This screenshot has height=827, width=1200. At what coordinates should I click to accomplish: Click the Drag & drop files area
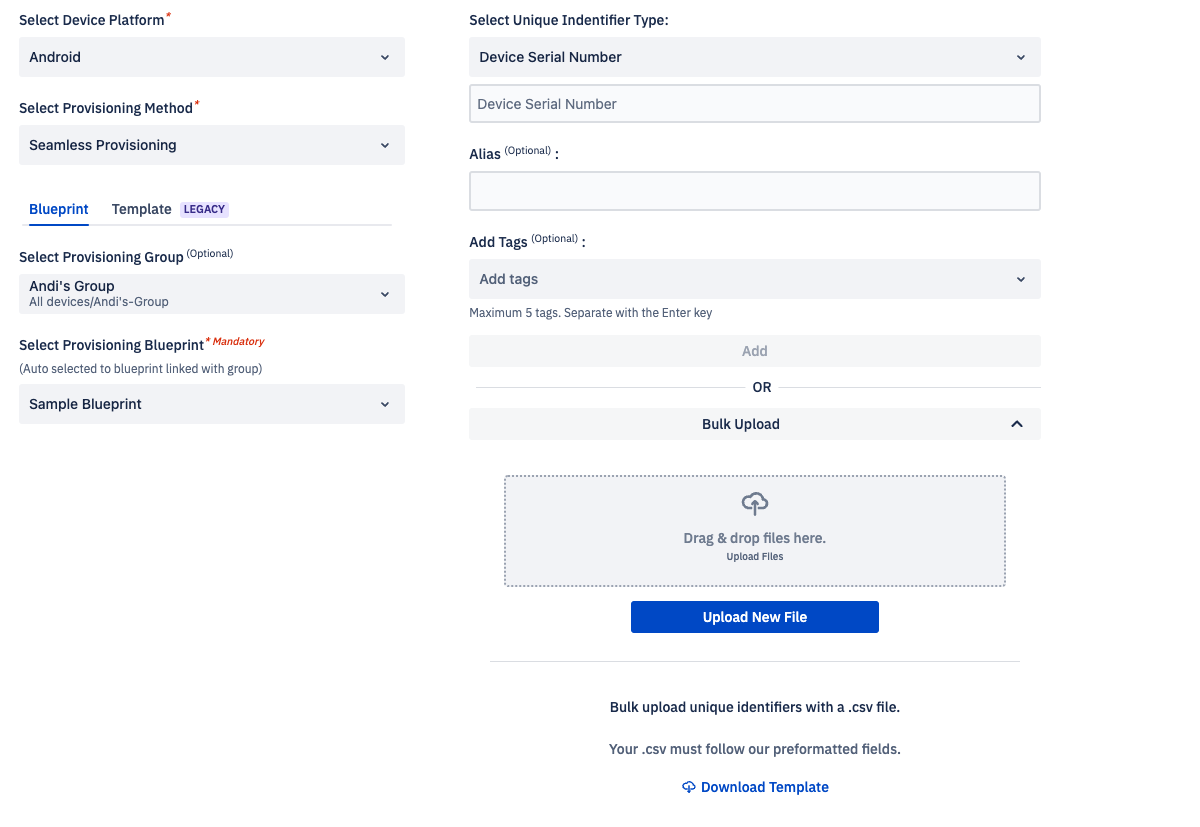click(755, 531)
